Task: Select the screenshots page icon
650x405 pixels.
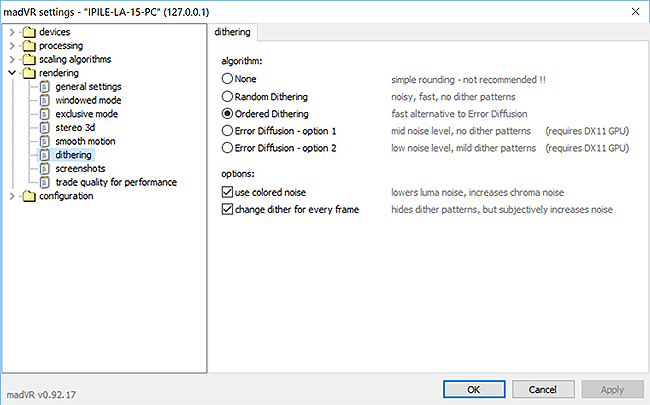Action: click(x=45, y=169)
